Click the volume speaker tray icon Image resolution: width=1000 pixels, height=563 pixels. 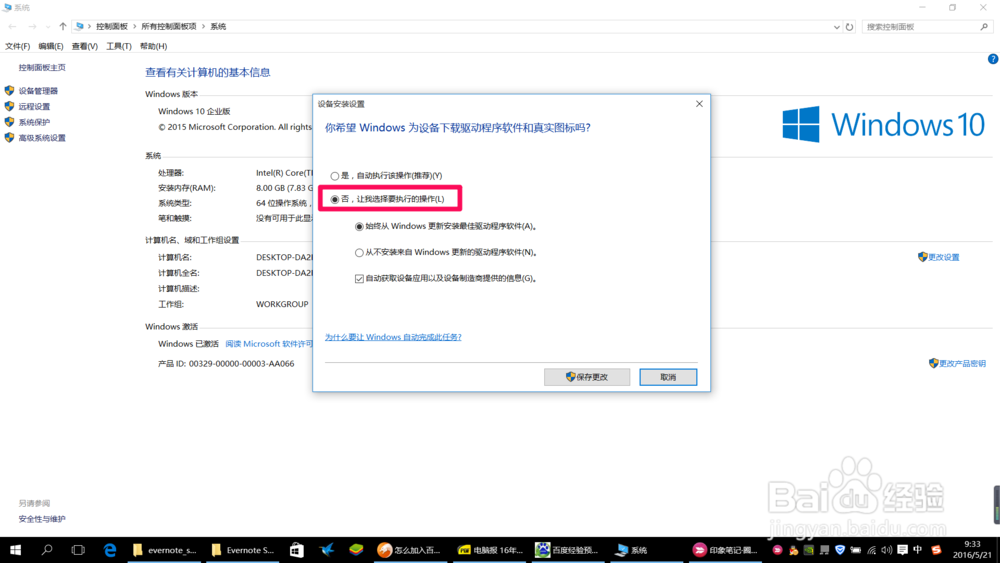pos(886,550)
